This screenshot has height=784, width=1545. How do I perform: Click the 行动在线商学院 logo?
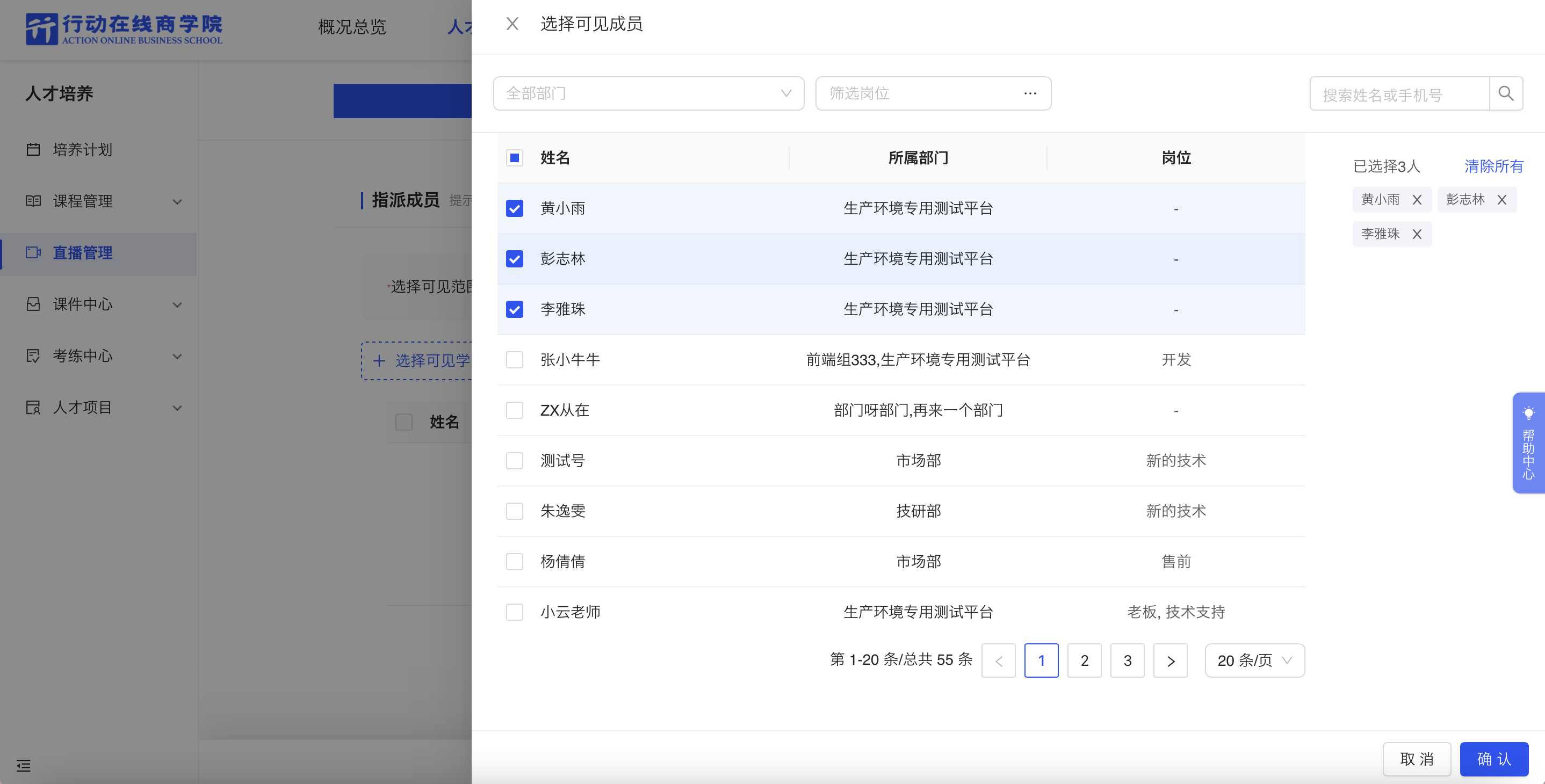click(x=124, y=29)
